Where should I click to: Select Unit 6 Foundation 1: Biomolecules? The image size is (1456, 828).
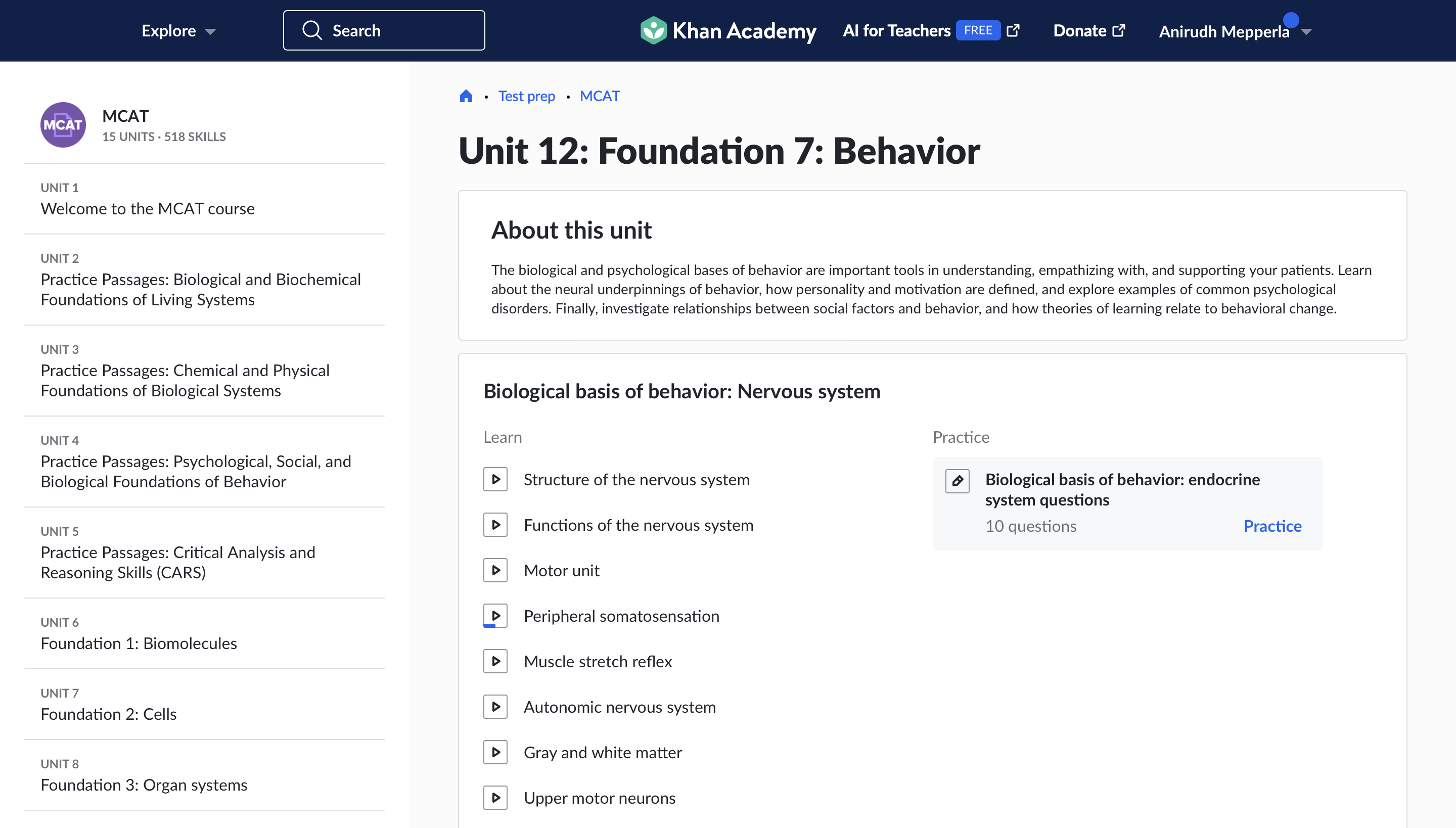(139, 643)
